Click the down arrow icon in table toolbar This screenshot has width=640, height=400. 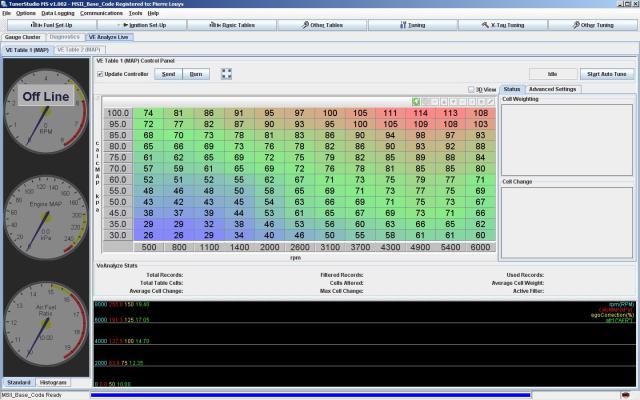click(453, 101)
